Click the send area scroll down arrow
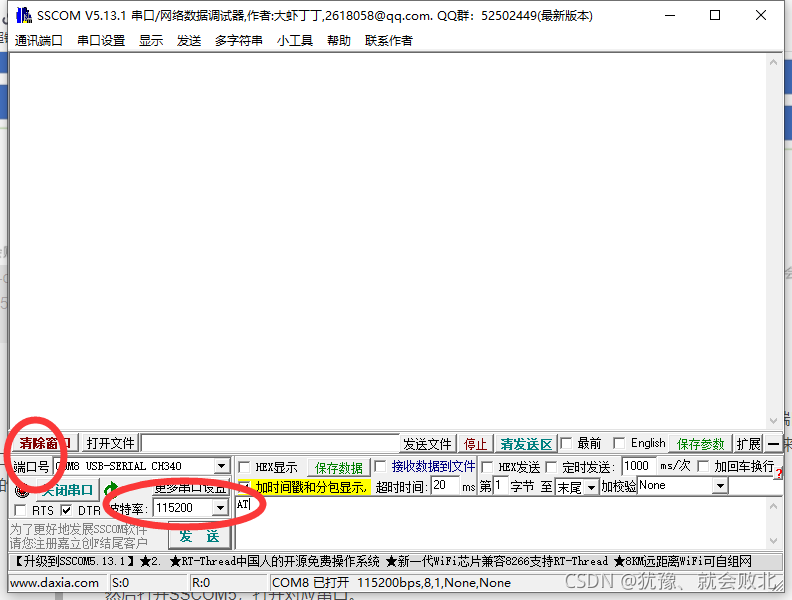792x600 pixels. [x=773, y=541]
